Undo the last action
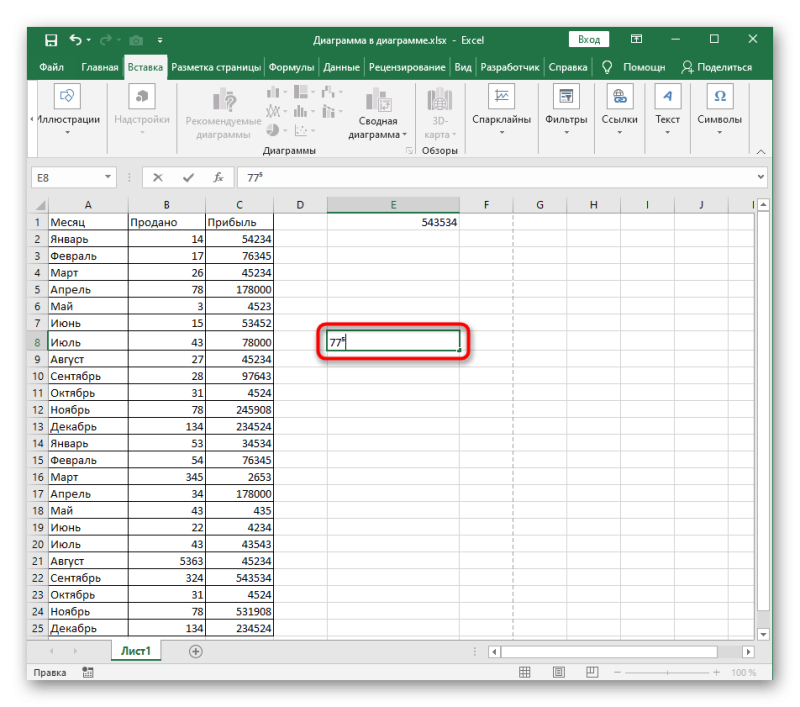800x707 pixels. click(76, 40)
